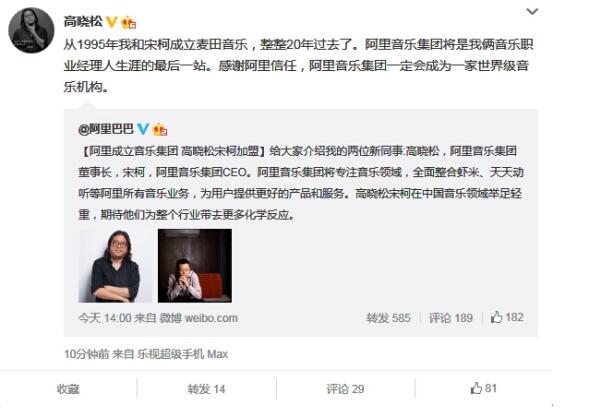Viewport: 602px width, 410px height.
Task: Click 转发 14 to repost
Action: (206, 389)
